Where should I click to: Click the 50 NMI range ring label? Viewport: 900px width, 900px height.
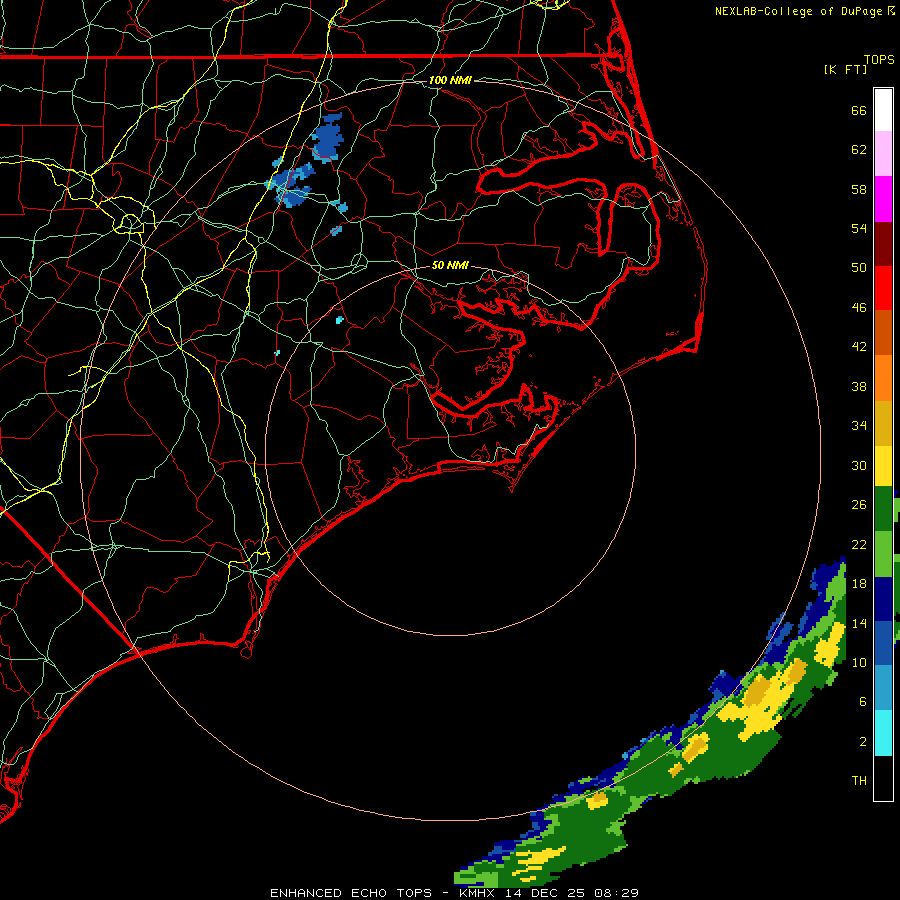[450, 265]
